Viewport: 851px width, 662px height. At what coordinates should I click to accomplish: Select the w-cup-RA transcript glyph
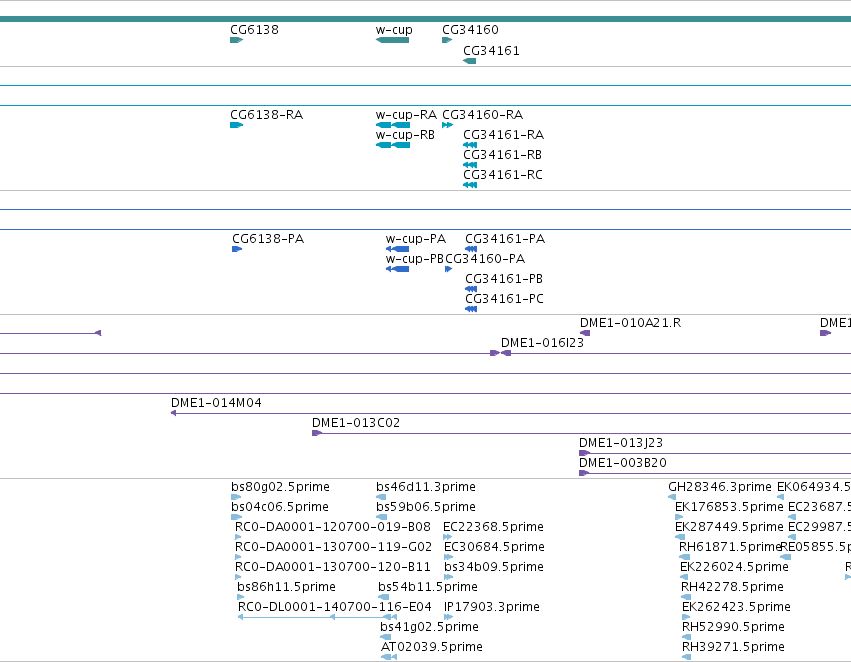click(x=393, y=125)
